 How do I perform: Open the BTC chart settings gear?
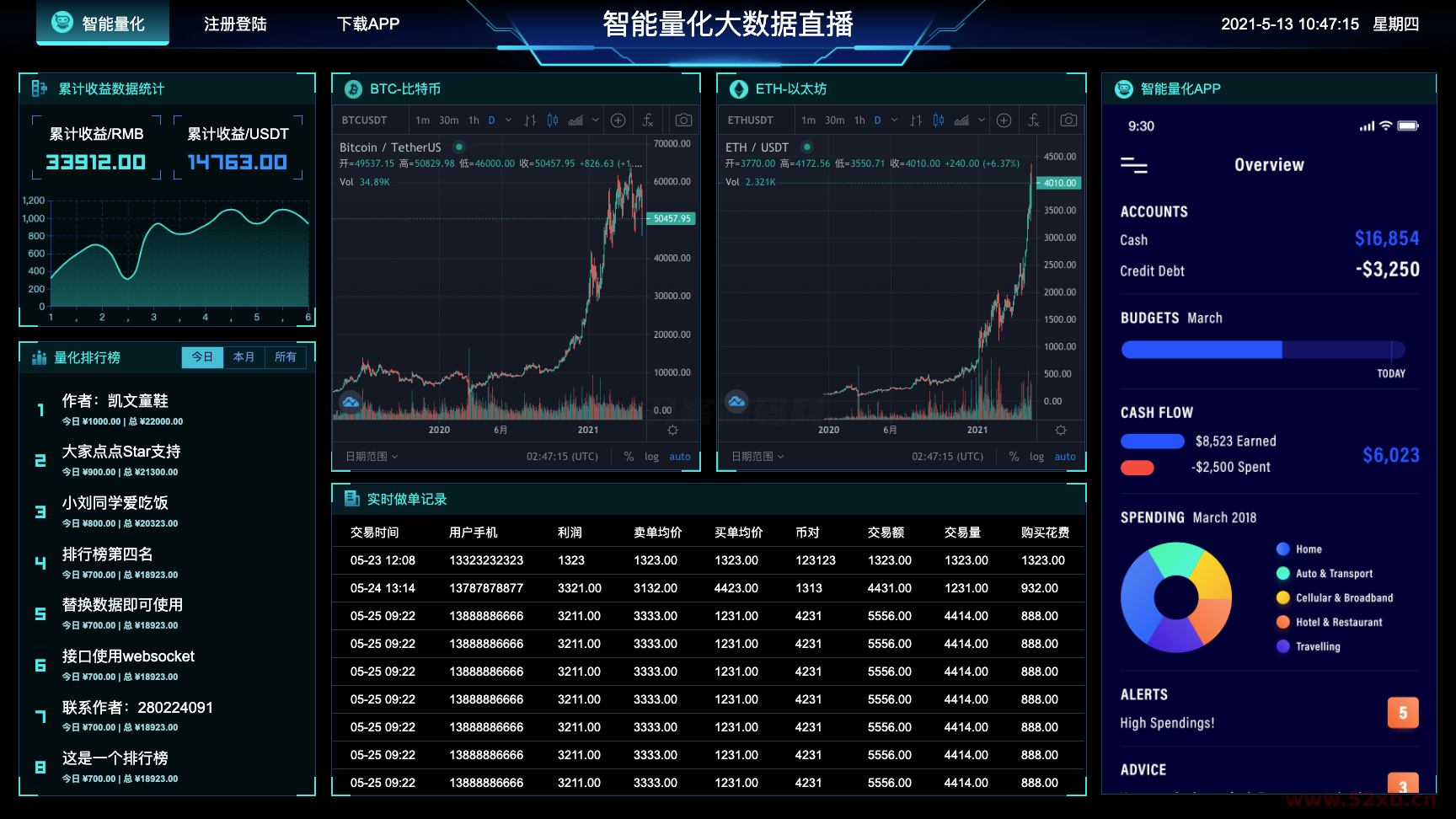point(672,430)
